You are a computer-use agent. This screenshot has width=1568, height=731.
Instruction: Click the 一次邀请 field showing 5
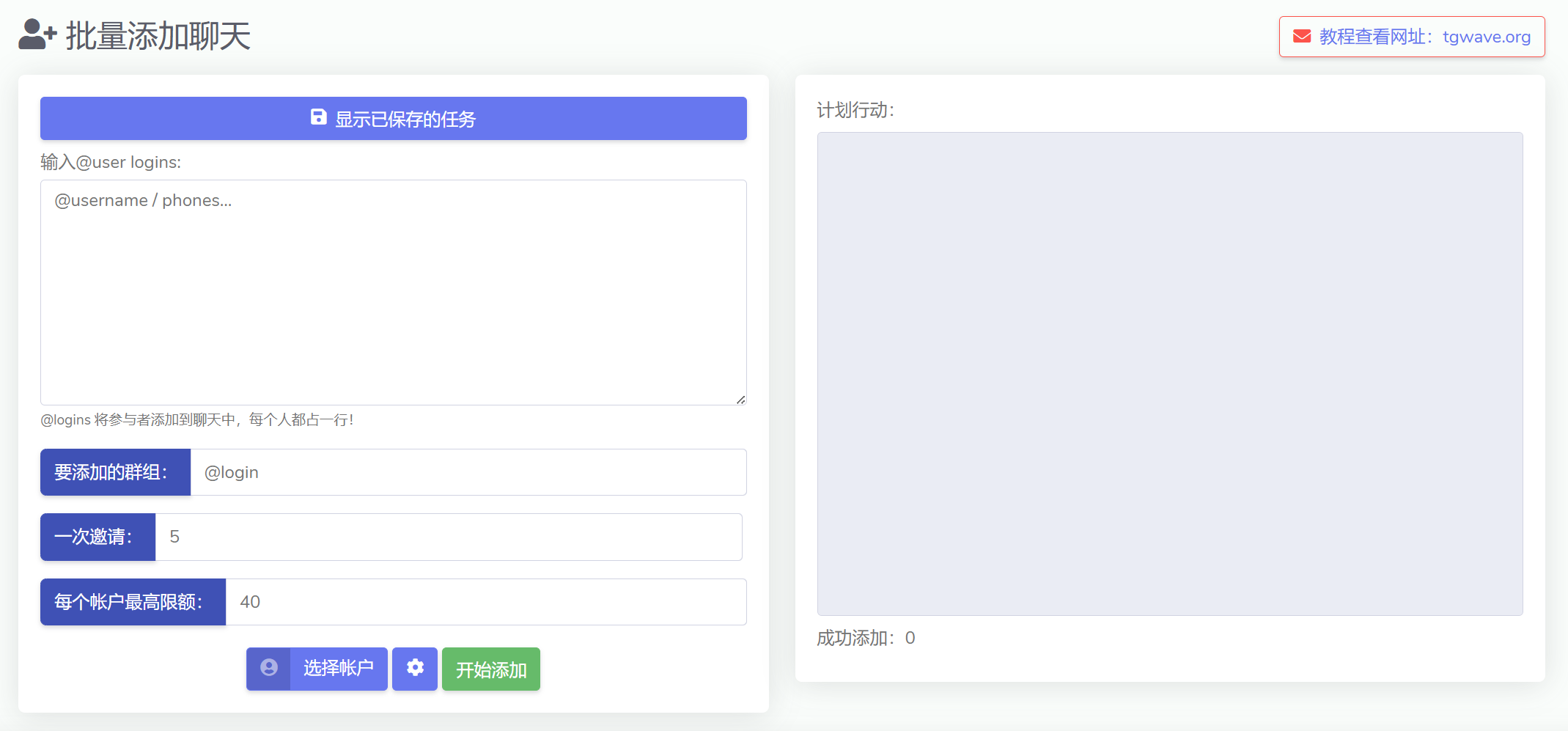tap(449, 537)
